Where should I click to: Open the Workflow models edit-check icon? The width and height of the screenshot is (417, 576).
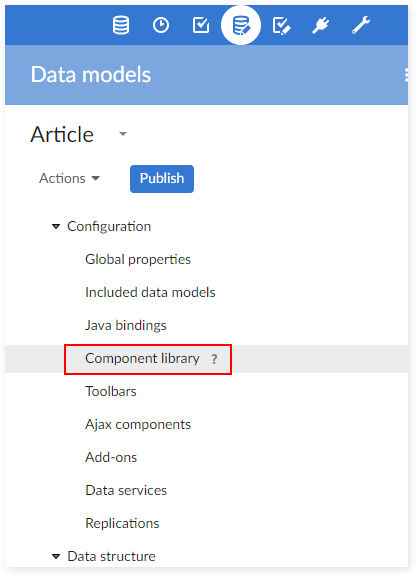(281, 26)
